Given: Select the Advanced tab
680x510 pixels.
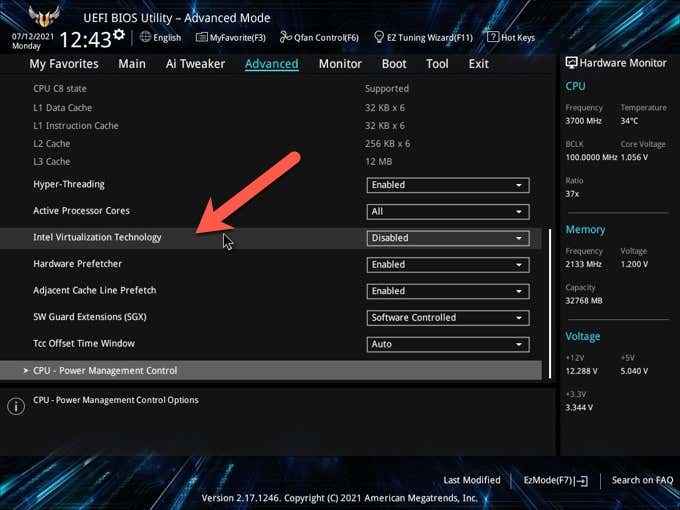Looking at the screenshot, I should [271, 64].
